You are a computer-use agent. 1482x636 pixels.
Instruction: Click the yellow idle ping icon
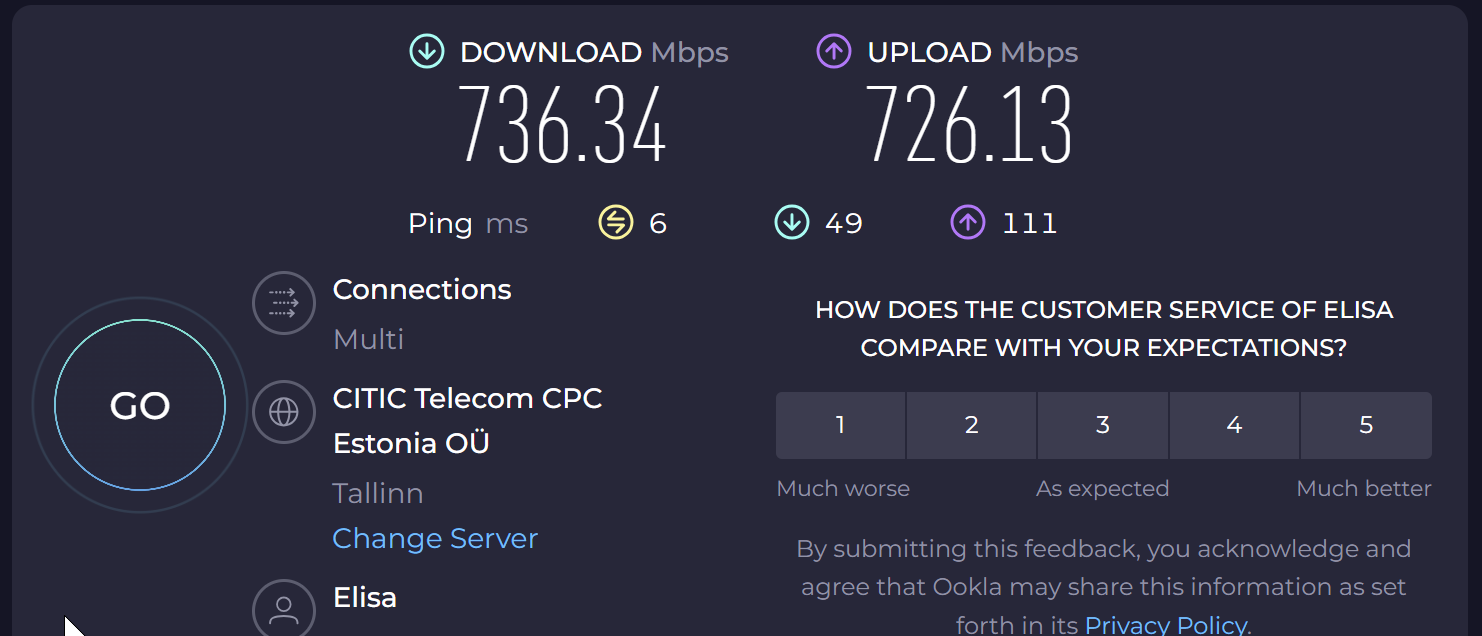click(x=616, y=222)
